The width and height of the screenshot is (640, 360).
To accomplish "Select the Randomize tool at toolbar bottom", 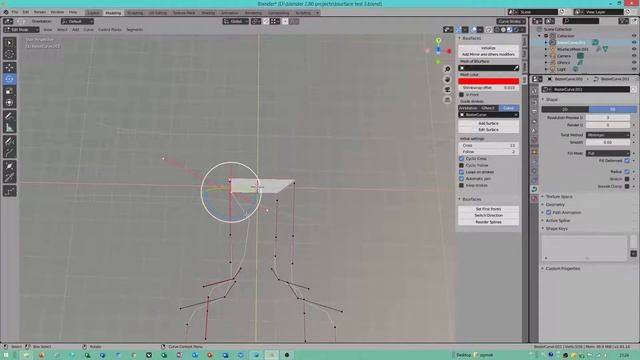I will pyautogui.click(x=9, y=191).
